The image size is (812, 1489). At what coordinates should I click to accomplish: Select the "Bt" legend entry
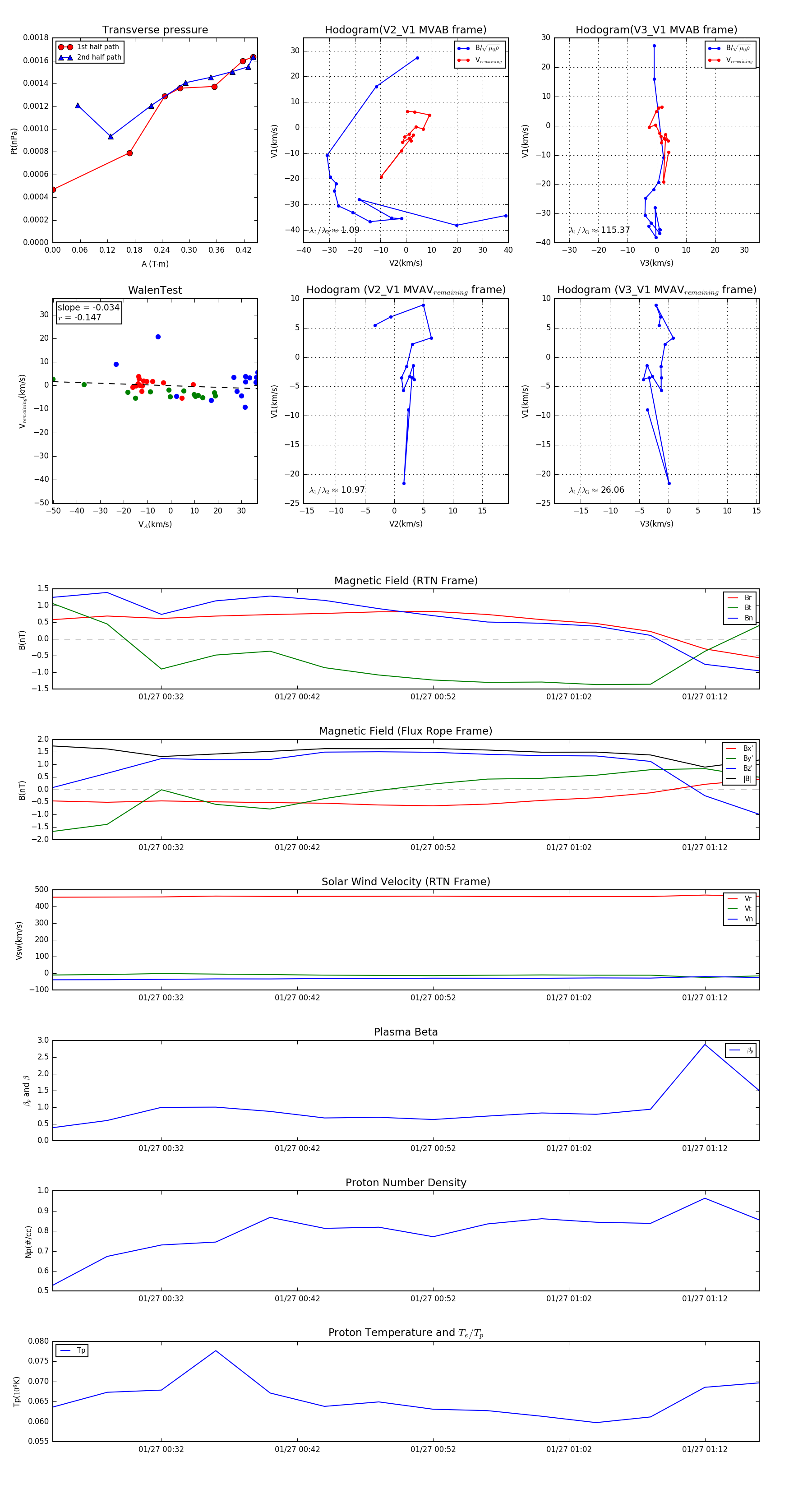740,607
